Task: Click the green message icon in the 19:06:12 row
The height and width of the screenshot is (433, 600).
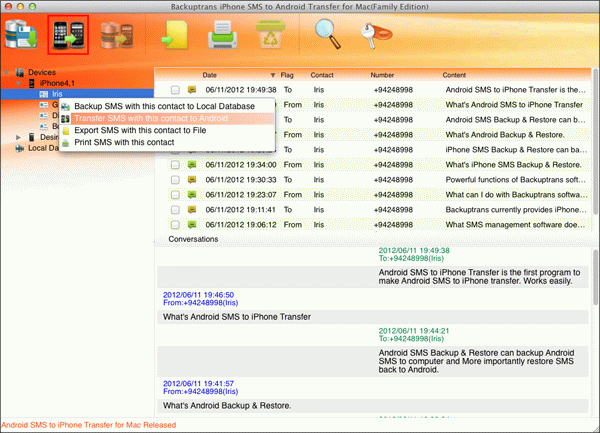Action: coord(192,225)
